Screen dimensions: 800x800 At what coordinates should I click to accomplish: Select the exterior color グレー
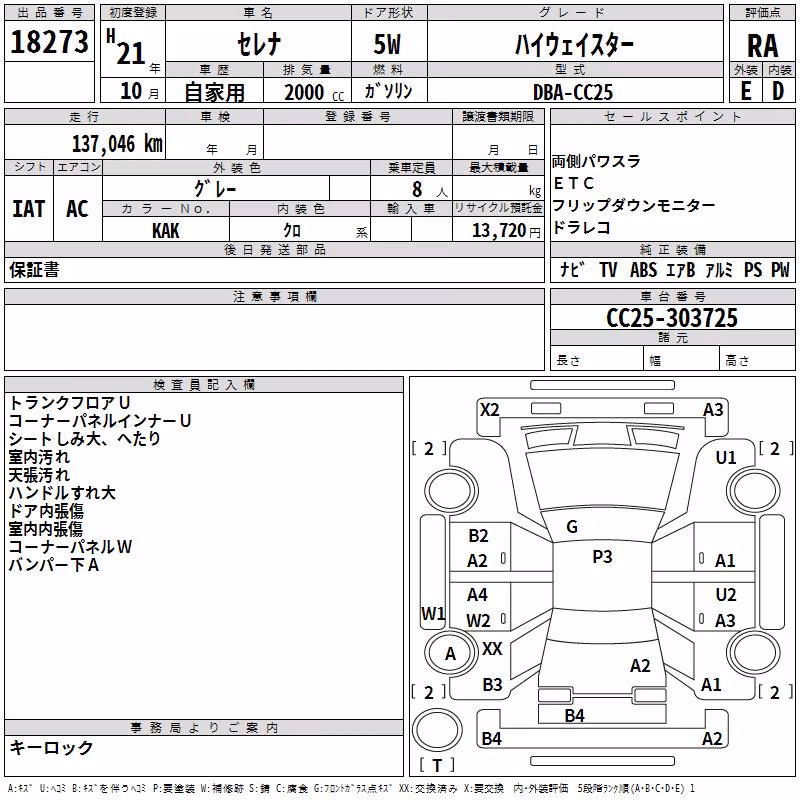215,189
